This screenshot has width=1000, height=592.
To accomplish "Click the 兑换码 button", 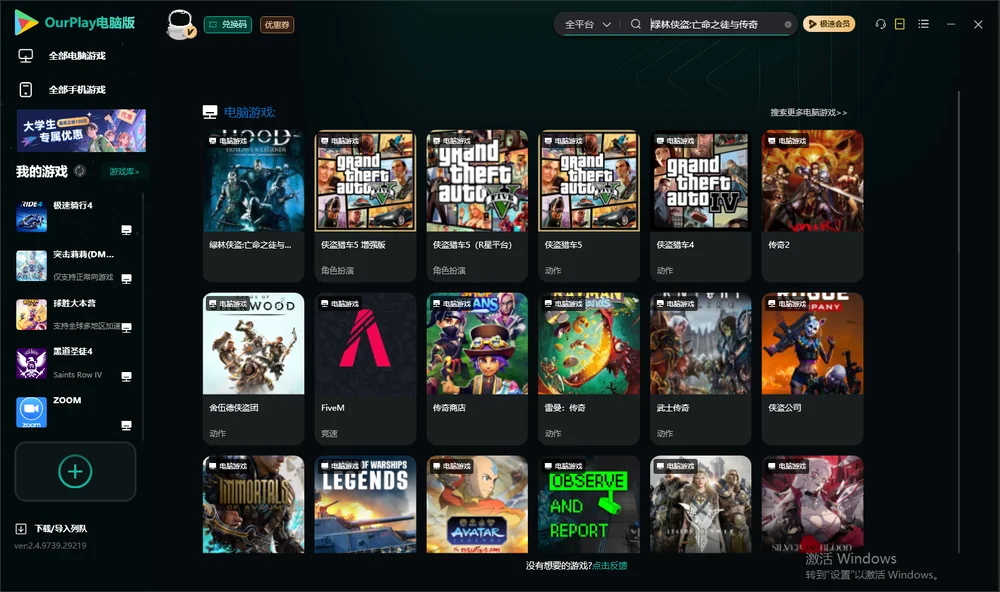I will point(228,25).
